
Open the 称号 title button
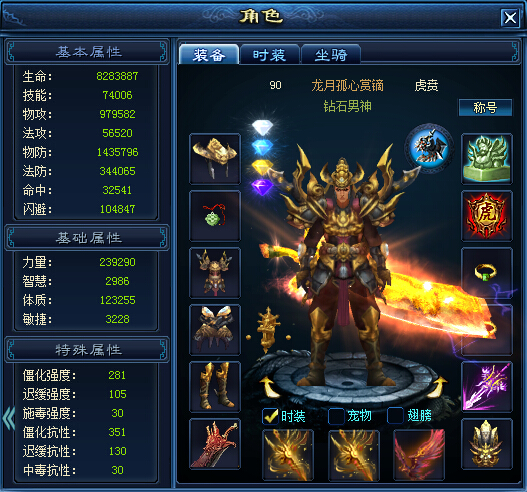click(485, 108)
